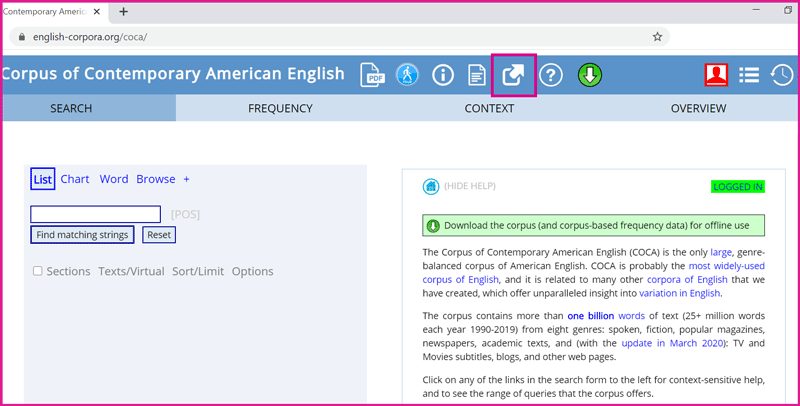Open the question mark help icon
800x406 pixels.
(x=551, y=75)
